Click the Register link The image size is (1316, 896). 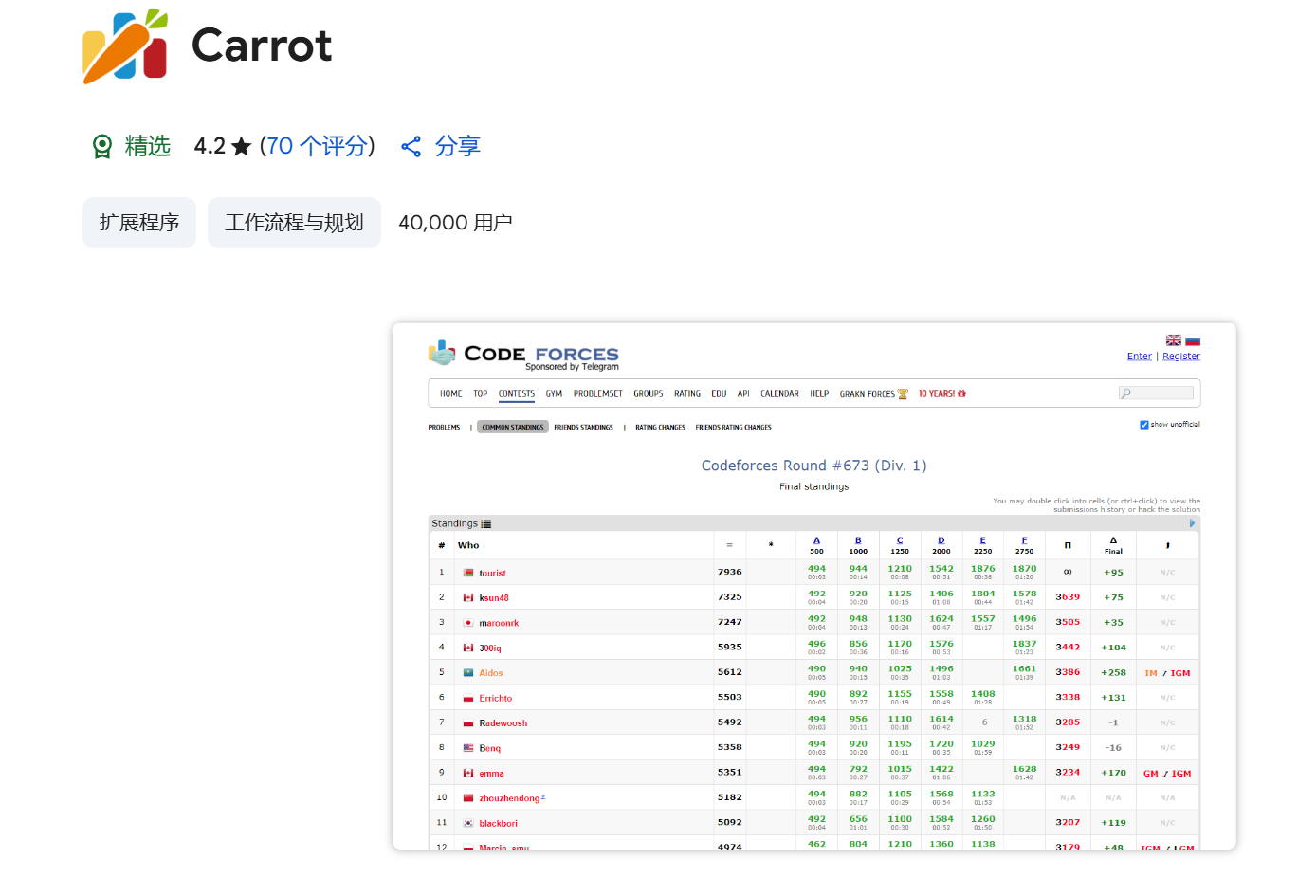1181,356
